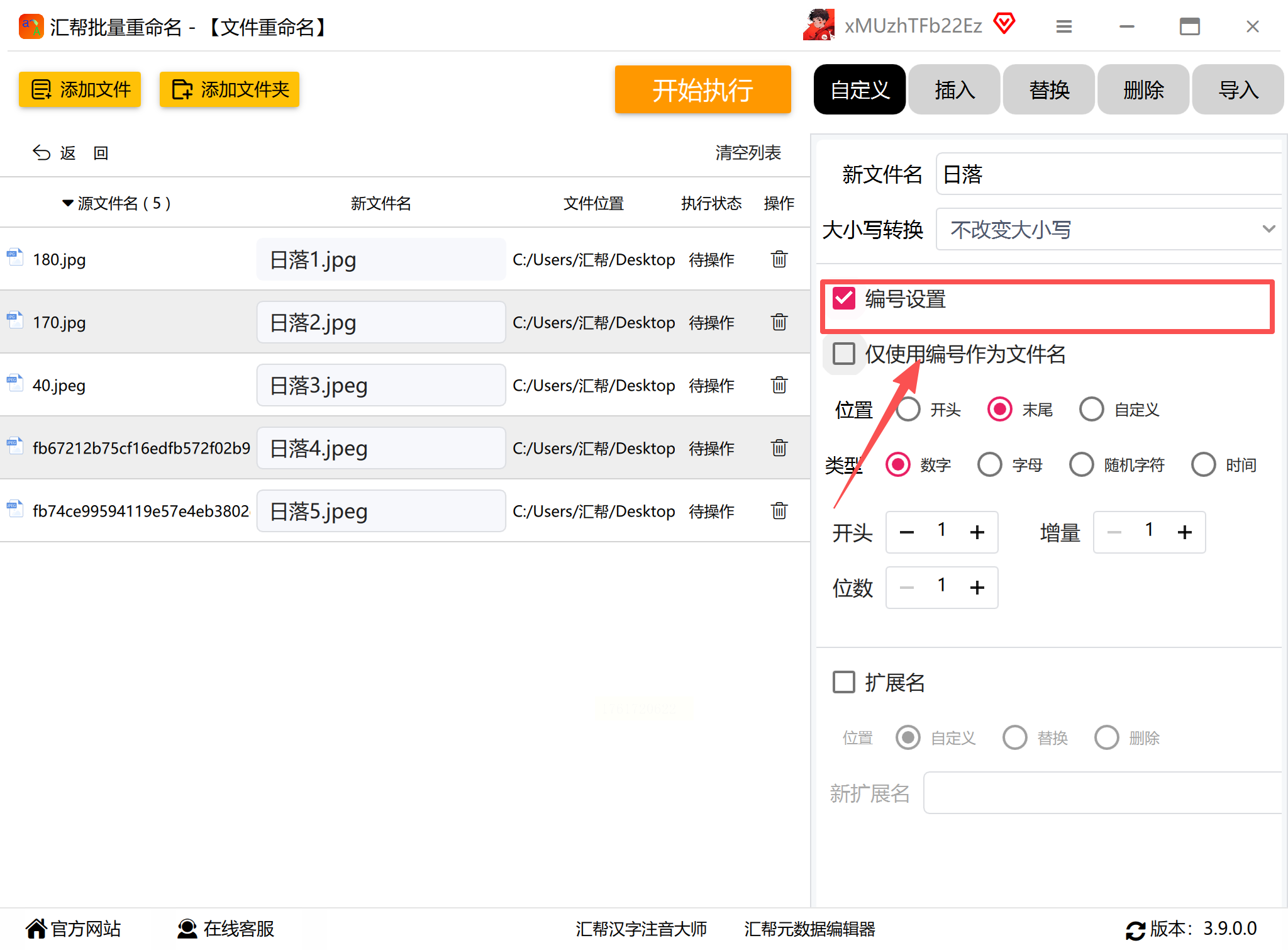The height and width of the screenshot is (950, 1288).
Task: Click the 返回 back arrow icon
Action: tap(42, 153)
